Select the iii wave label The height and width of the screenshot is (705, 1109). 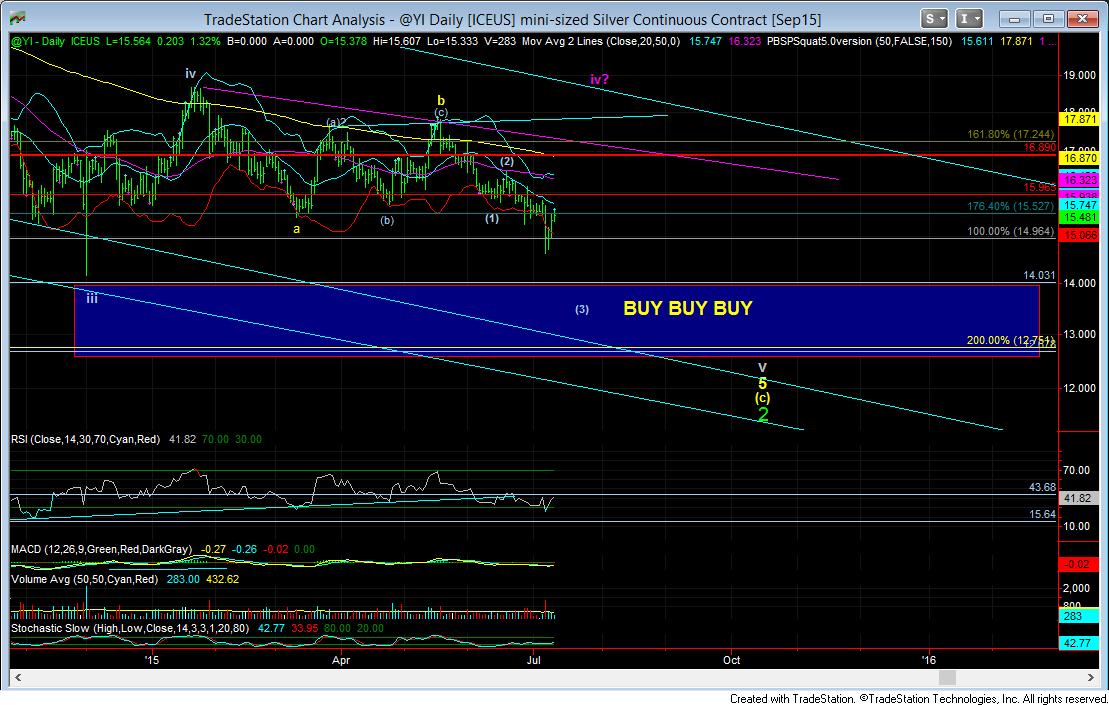click(x=91, y=297)
